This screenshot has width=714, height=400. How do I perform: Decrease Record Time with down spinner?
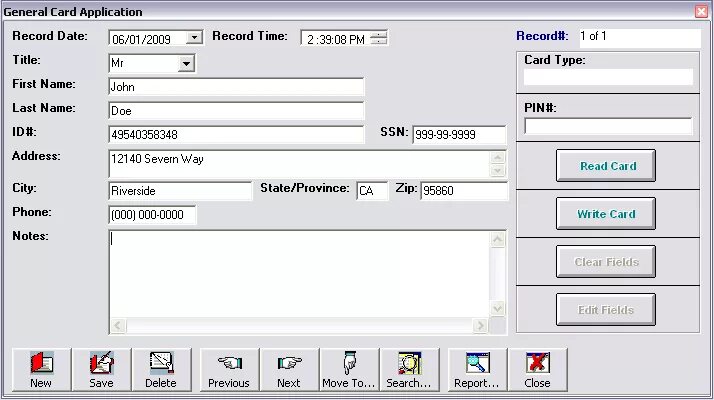[379, 41]
